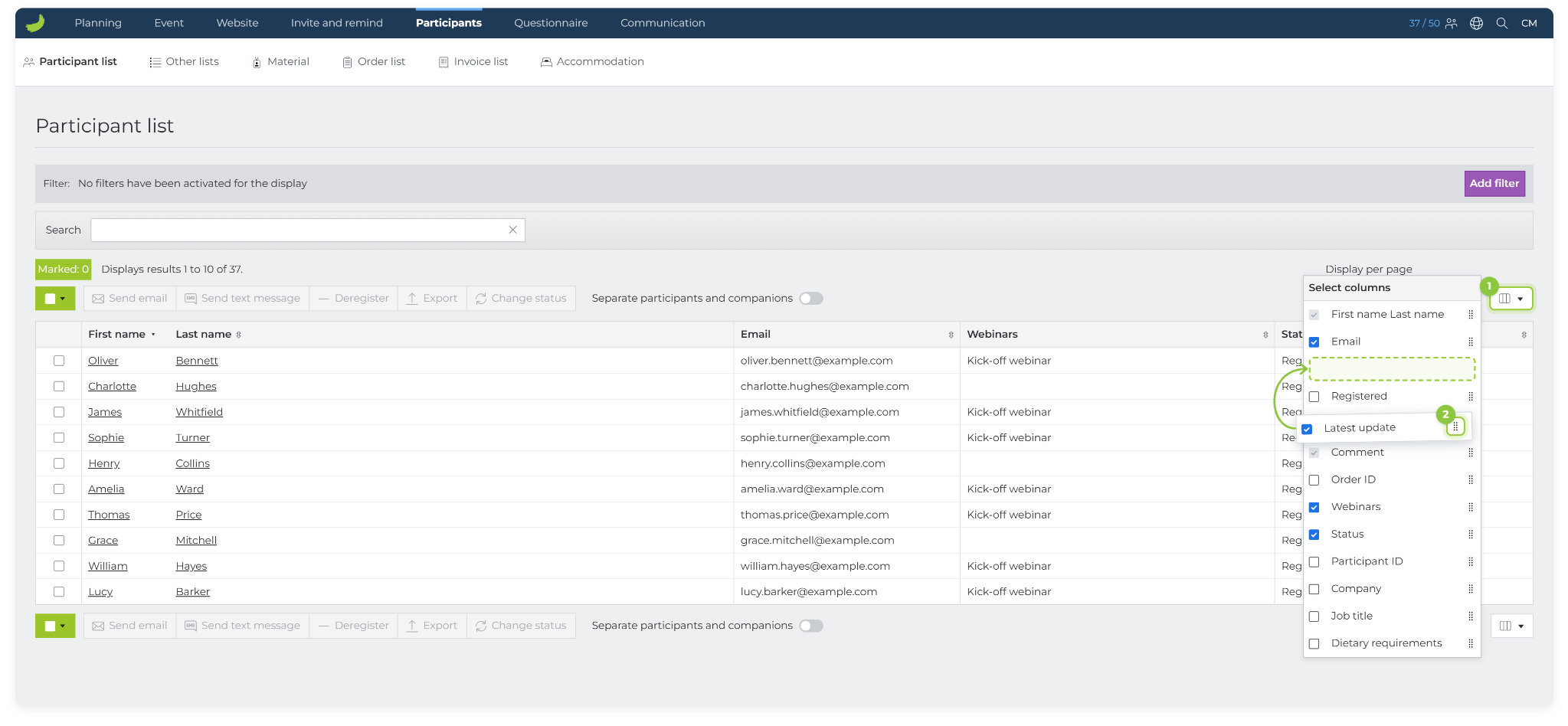The height and width of the screenshot is (726, 1568).
Task: Open the participants count icon in header
Action: pyautogui.click(x=1451, y=23)
